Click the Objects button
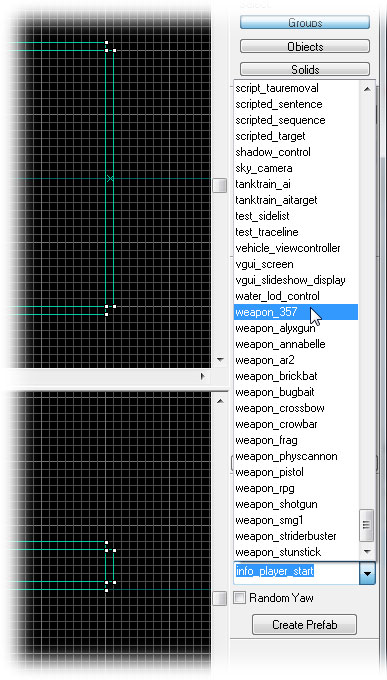Viewport: 387px width, 680px height. click(x=305, y=46)
